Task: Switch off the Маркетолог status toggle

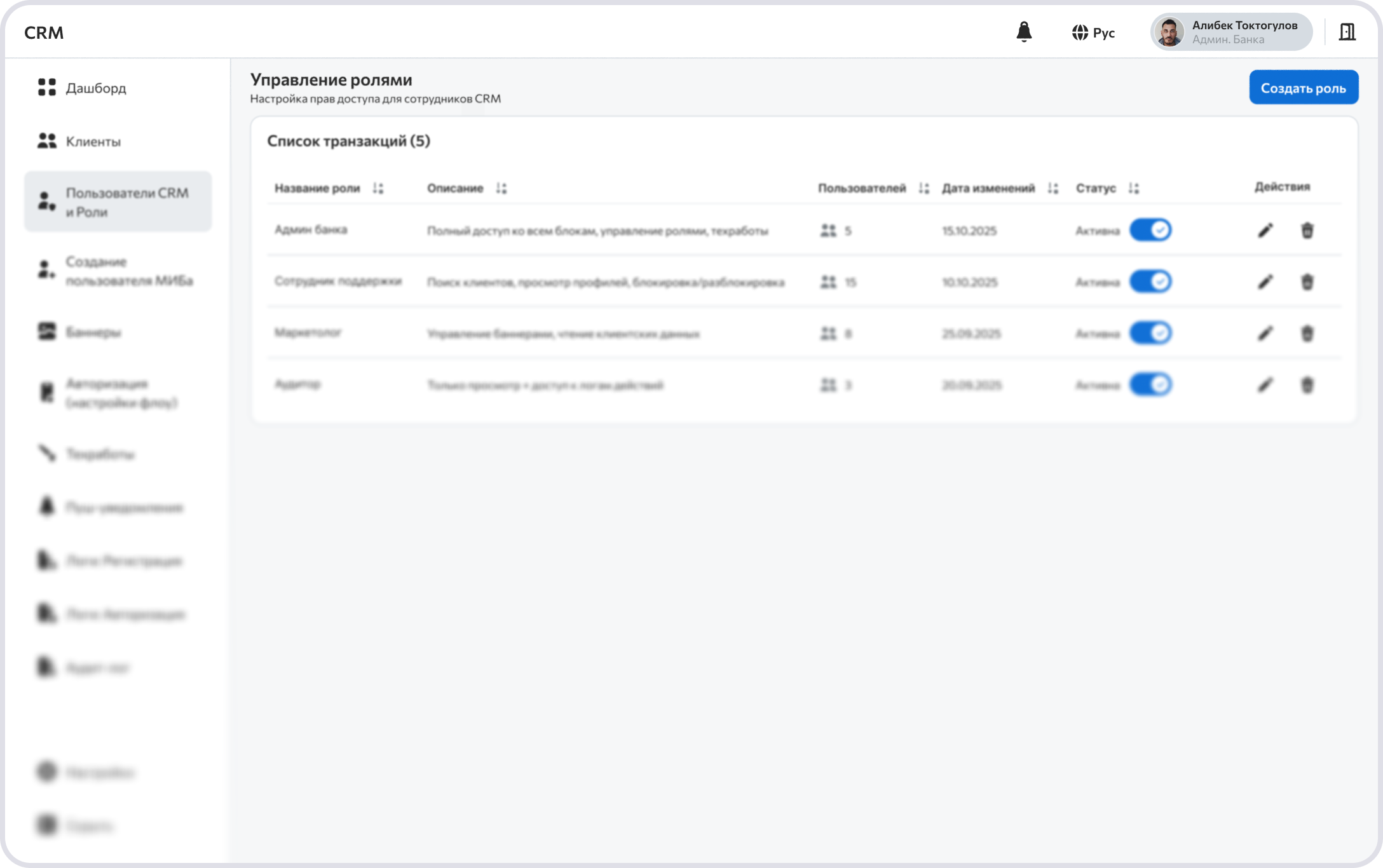Action: [1150, 333]
